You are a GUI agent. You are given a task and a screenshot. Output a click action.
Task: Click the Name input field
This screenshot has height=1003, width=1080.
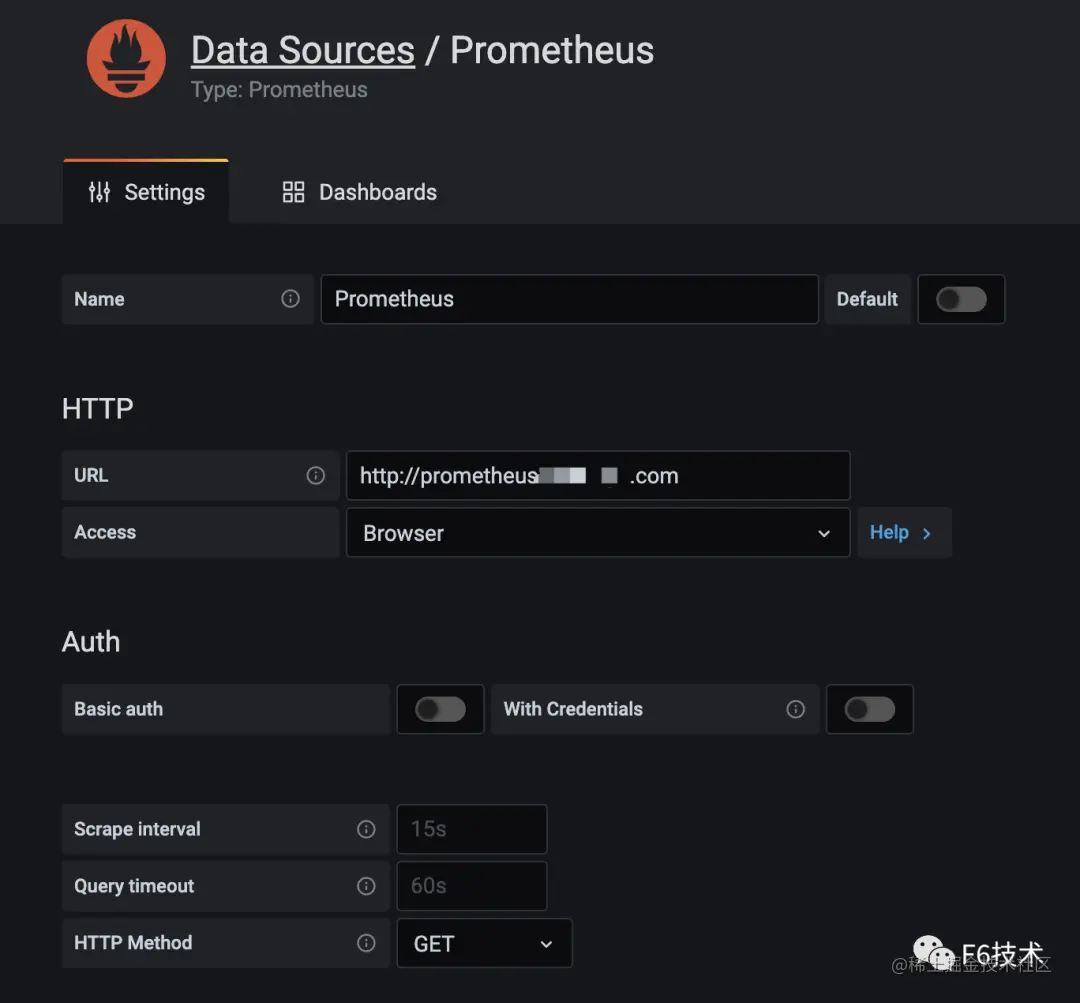[x=569, y=299]
